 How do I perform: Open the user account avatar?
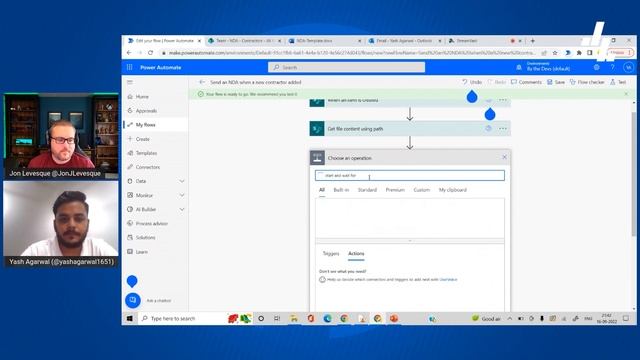(629, 67)
